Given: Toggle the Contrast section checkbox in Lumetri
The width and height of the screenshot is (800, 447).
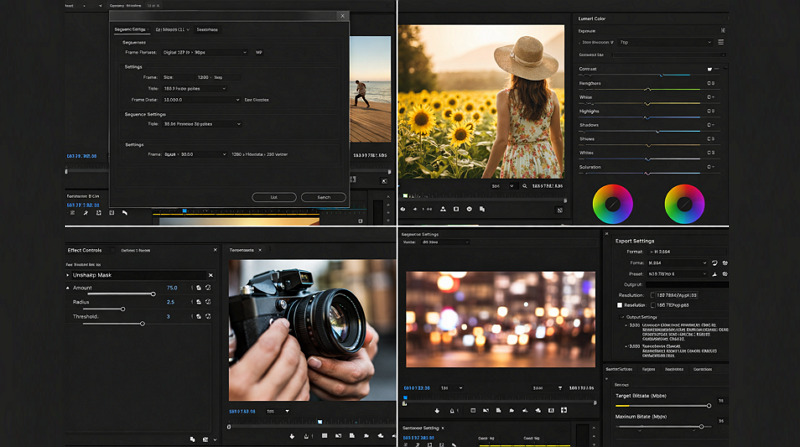Looking at the screenshot, I should tap(709, 69).
